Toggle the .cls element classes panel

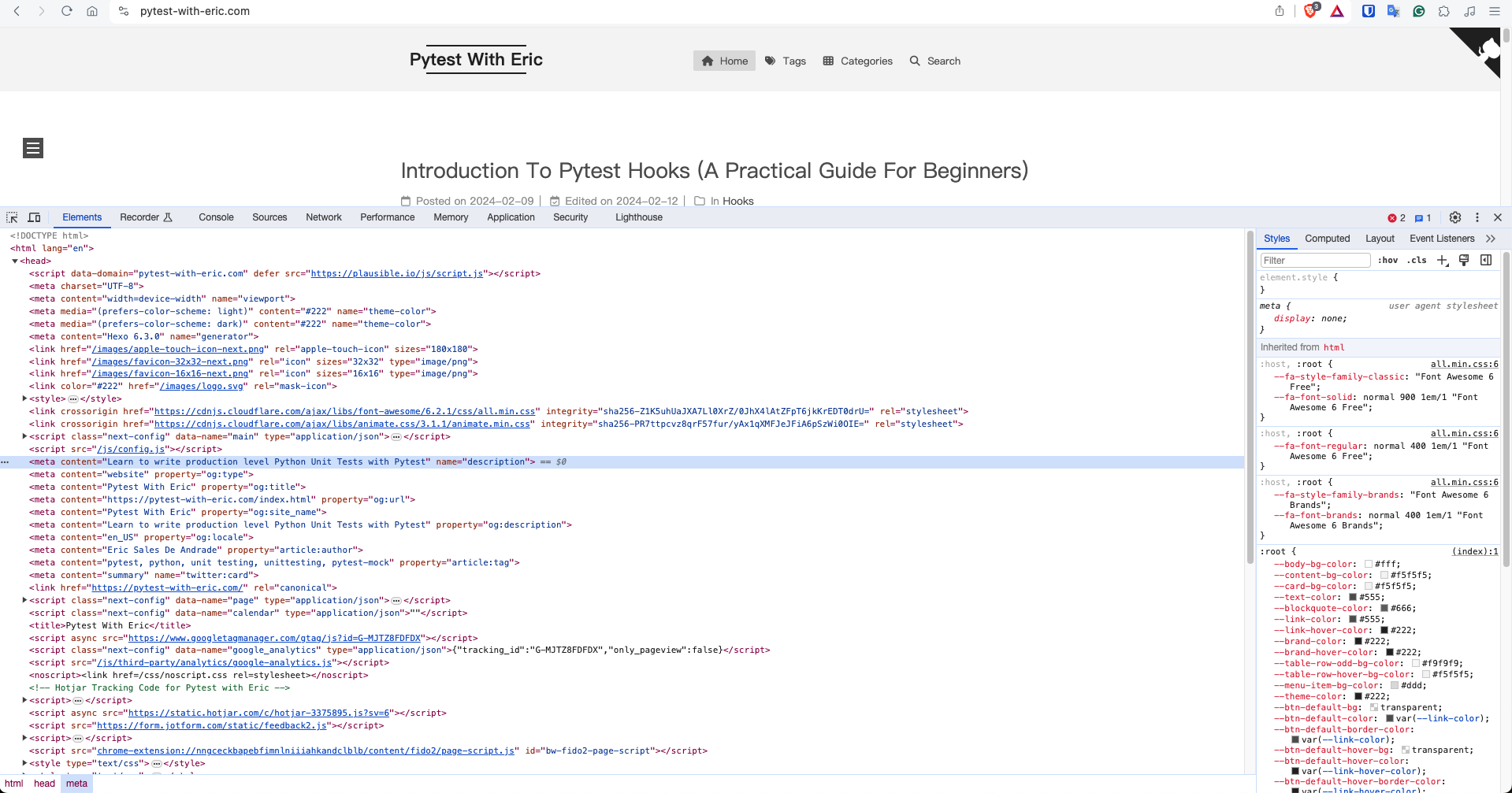coord(1417,260)
